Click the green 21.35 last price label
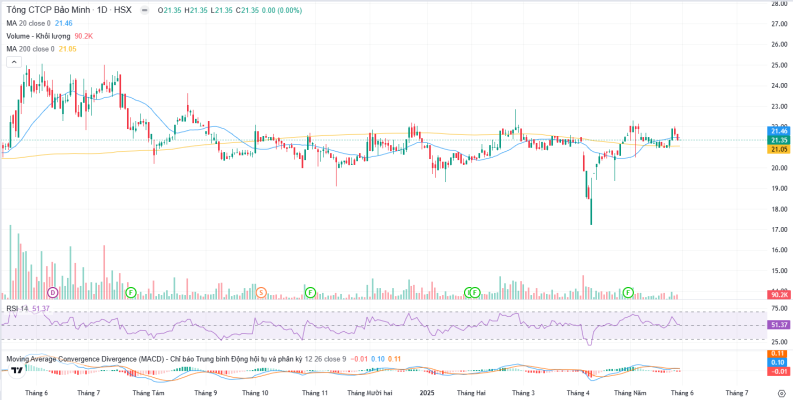The width and height of the screenshot is (793, 400). [x=779, y=140]
